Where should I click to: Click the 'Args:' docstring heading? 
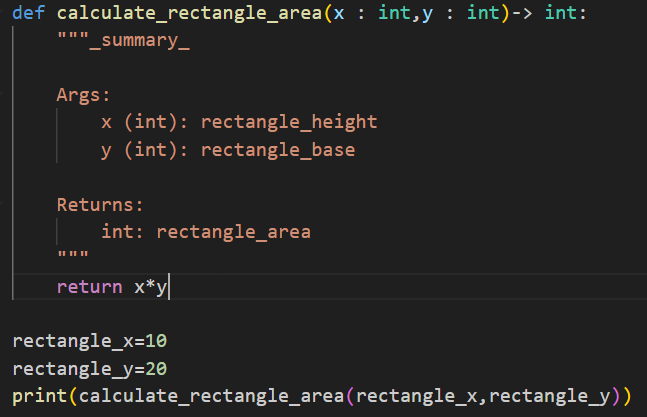click(83, 95)
